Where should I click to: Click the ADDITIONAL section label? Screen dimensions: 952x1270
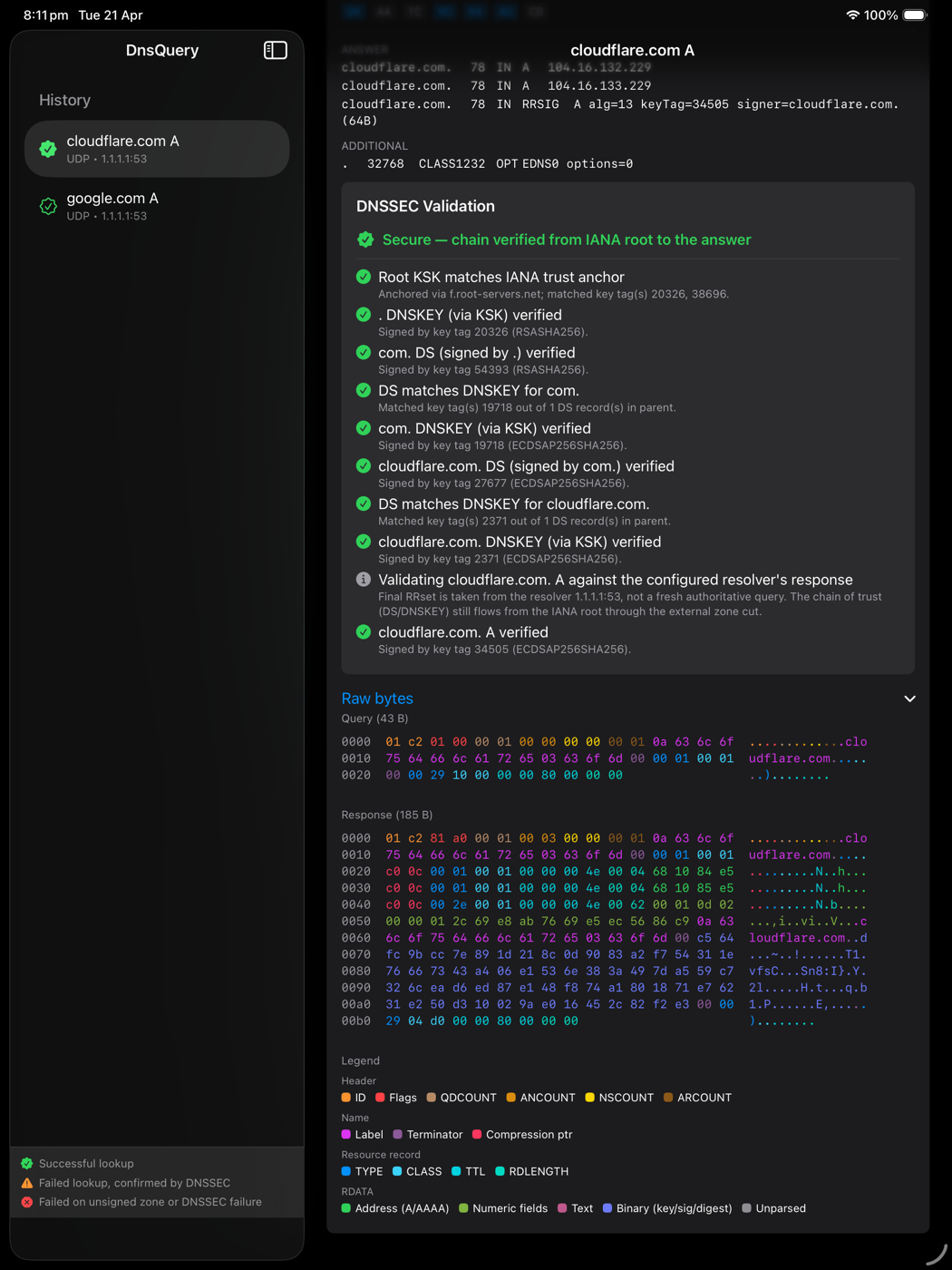[374, 146]
